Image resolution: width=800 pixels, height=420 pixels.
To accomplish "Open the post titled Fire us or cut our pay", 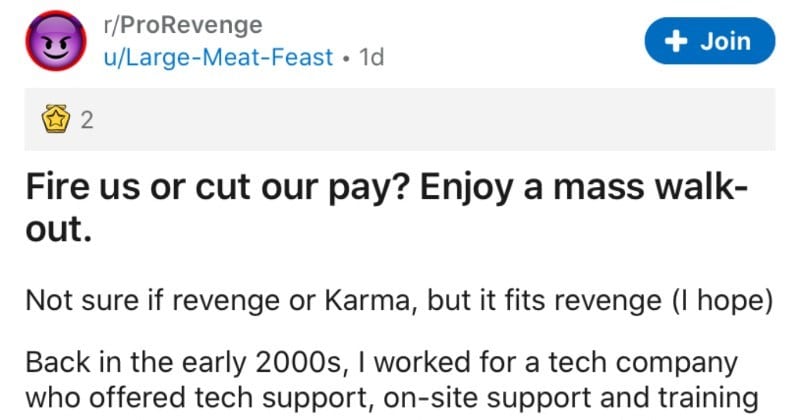I will [x=387, y=207].
